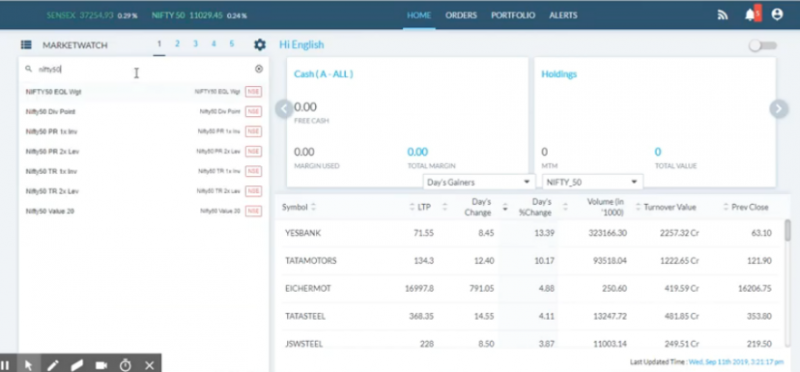Close the recorder toolbar
The width and height of the screenshot is (800, 372).
[149, 365]
